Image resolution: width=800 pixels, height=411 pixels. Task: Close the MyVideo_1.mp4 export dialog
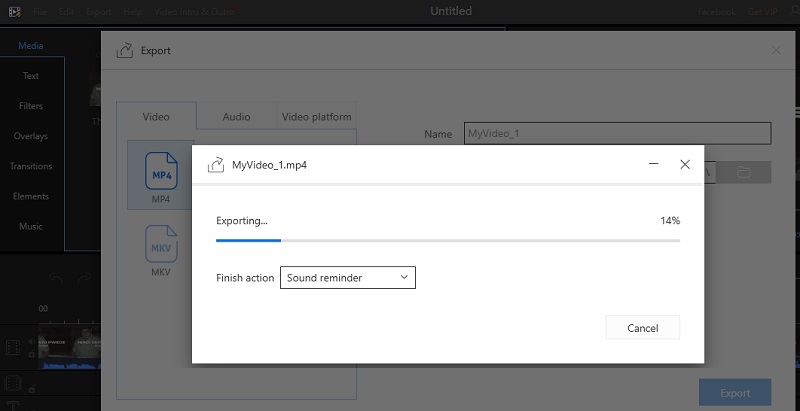(685, 164)
